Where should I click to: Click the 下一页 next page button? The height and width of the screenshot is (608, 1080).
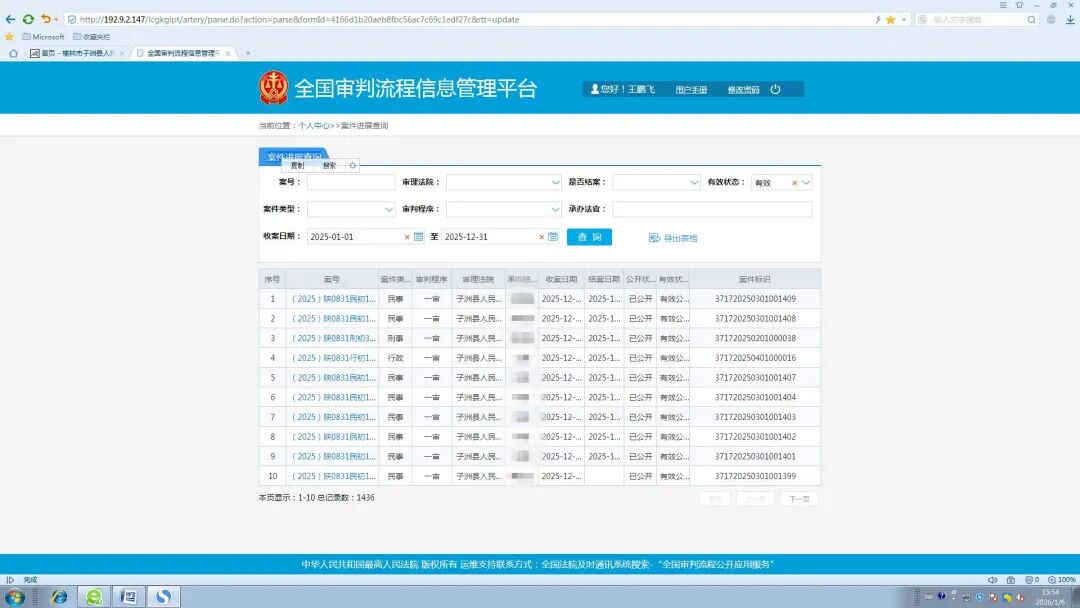pyautogui.click(x=798, y=498)
